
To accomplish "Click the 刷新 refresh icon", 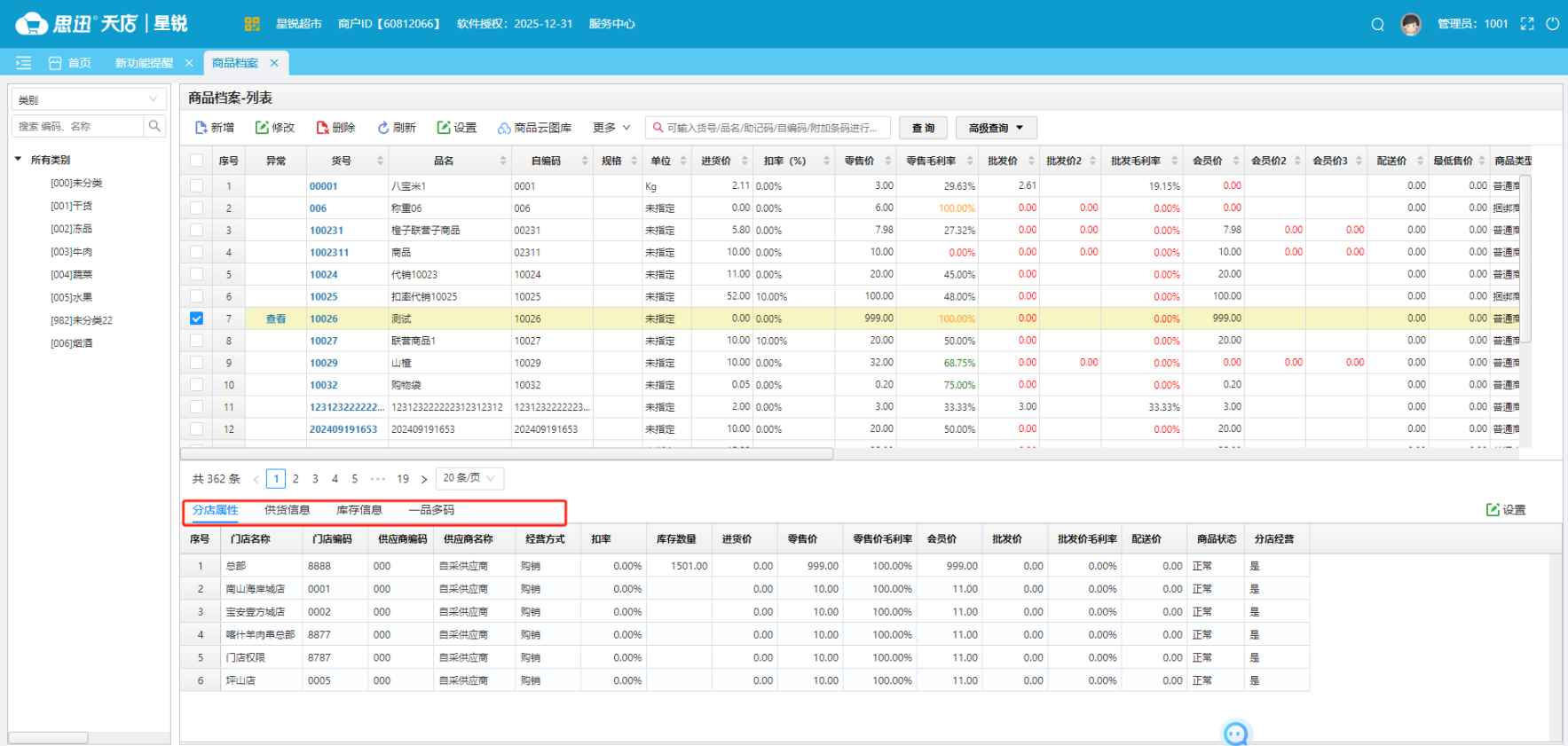I will pos(383,128).
